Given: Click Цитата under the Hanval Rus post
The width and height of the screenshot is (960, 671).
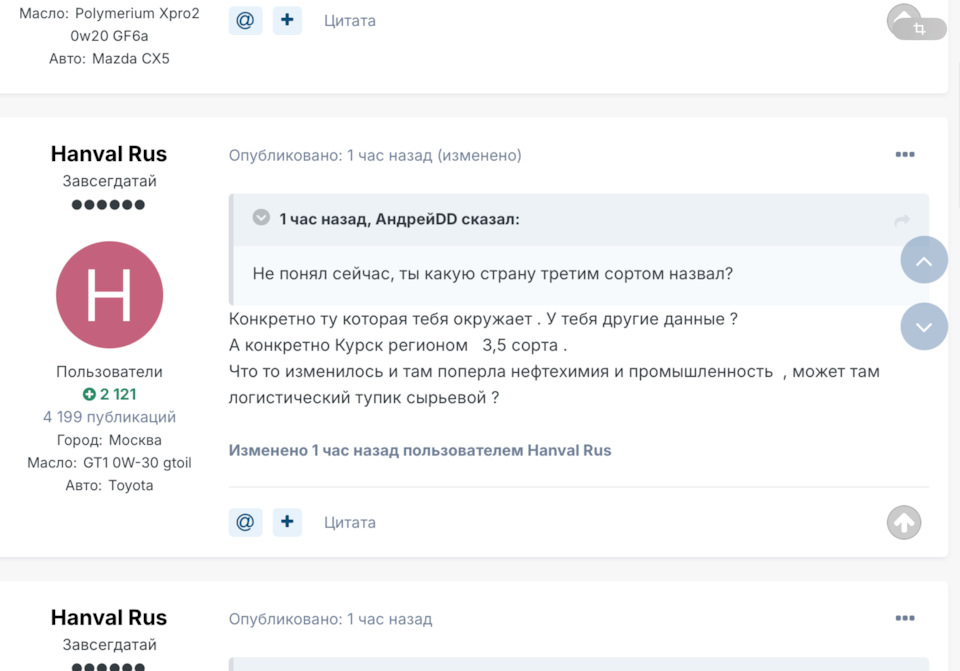Looking at the screenshot, I should (x=350, y=522).
